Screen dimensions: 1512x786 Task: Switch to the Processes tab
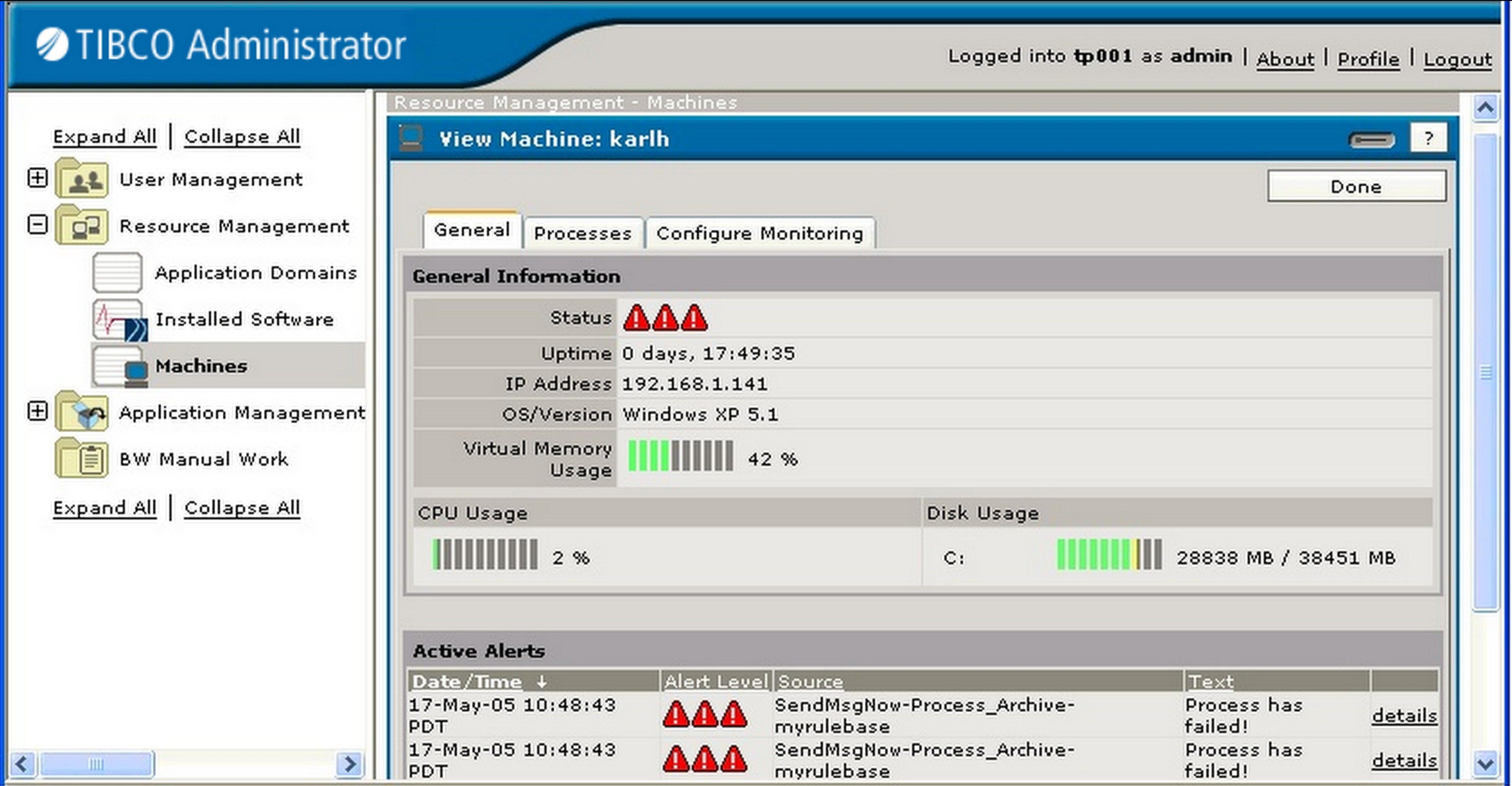(582, 234)
